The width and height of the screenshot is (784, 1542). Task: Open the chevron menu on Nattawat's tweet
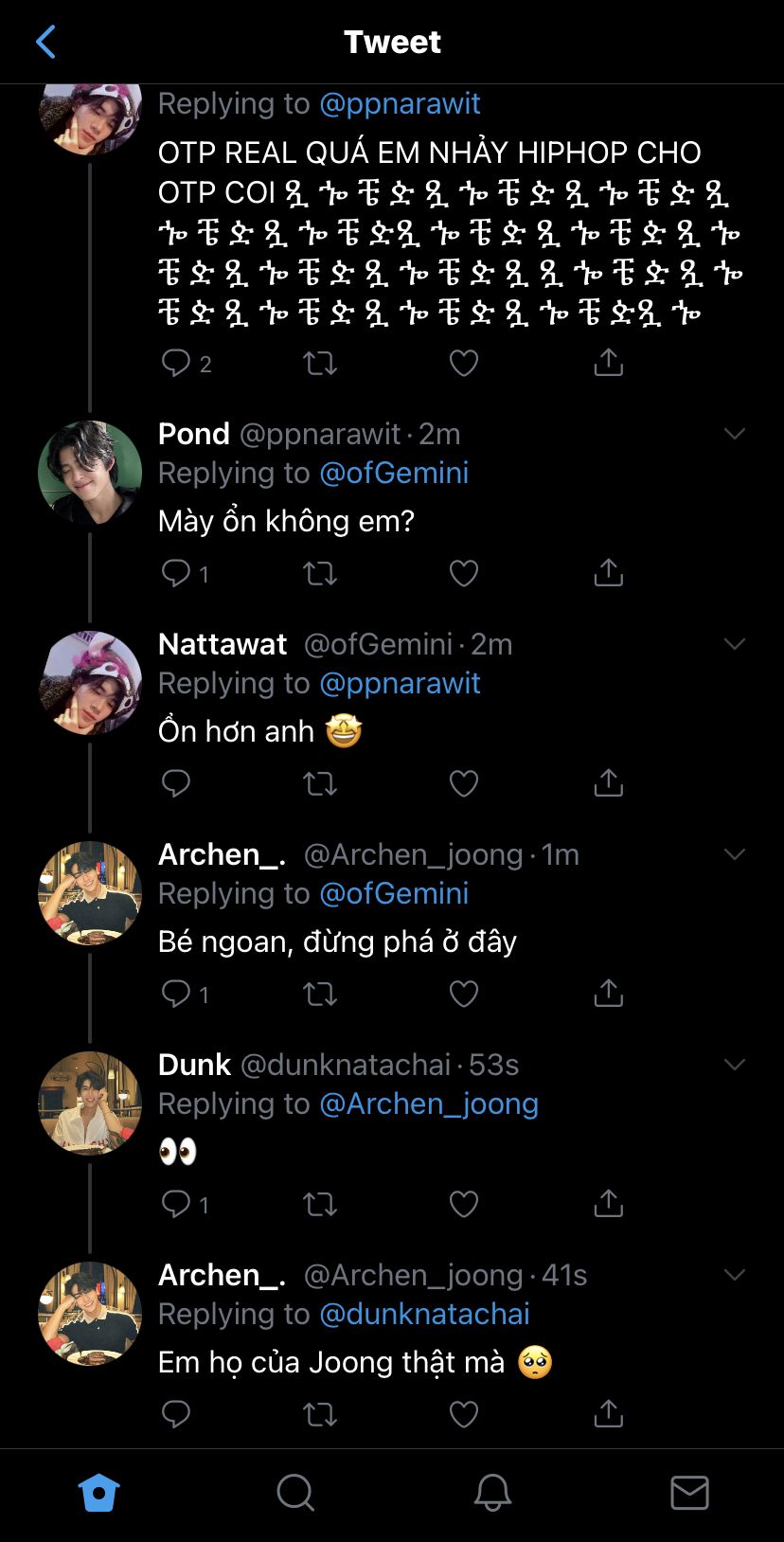coord(735,644)
